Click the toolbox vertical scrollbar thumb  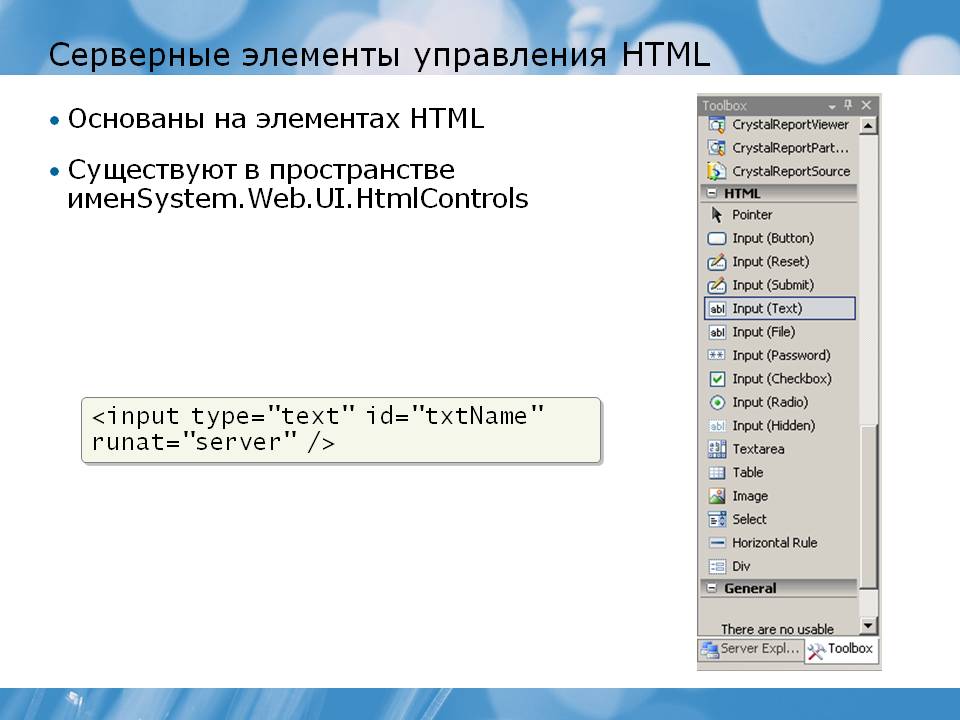click(x=868, y=507)
